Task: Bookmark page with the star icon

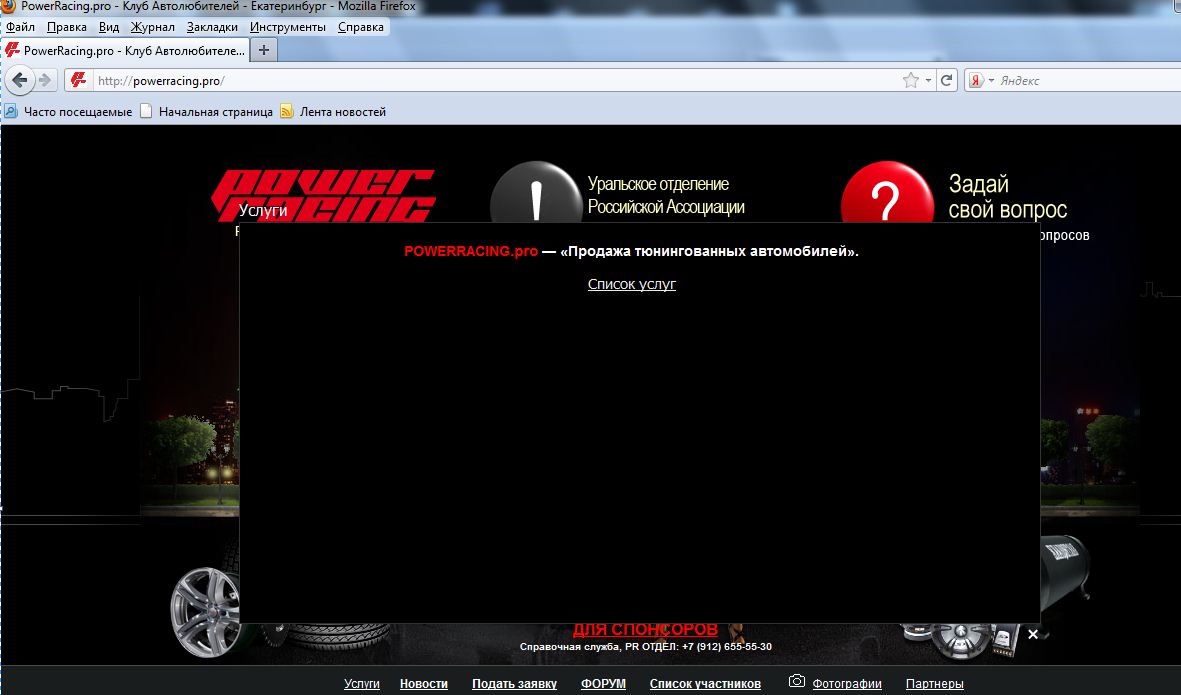Action: [911, 80]
